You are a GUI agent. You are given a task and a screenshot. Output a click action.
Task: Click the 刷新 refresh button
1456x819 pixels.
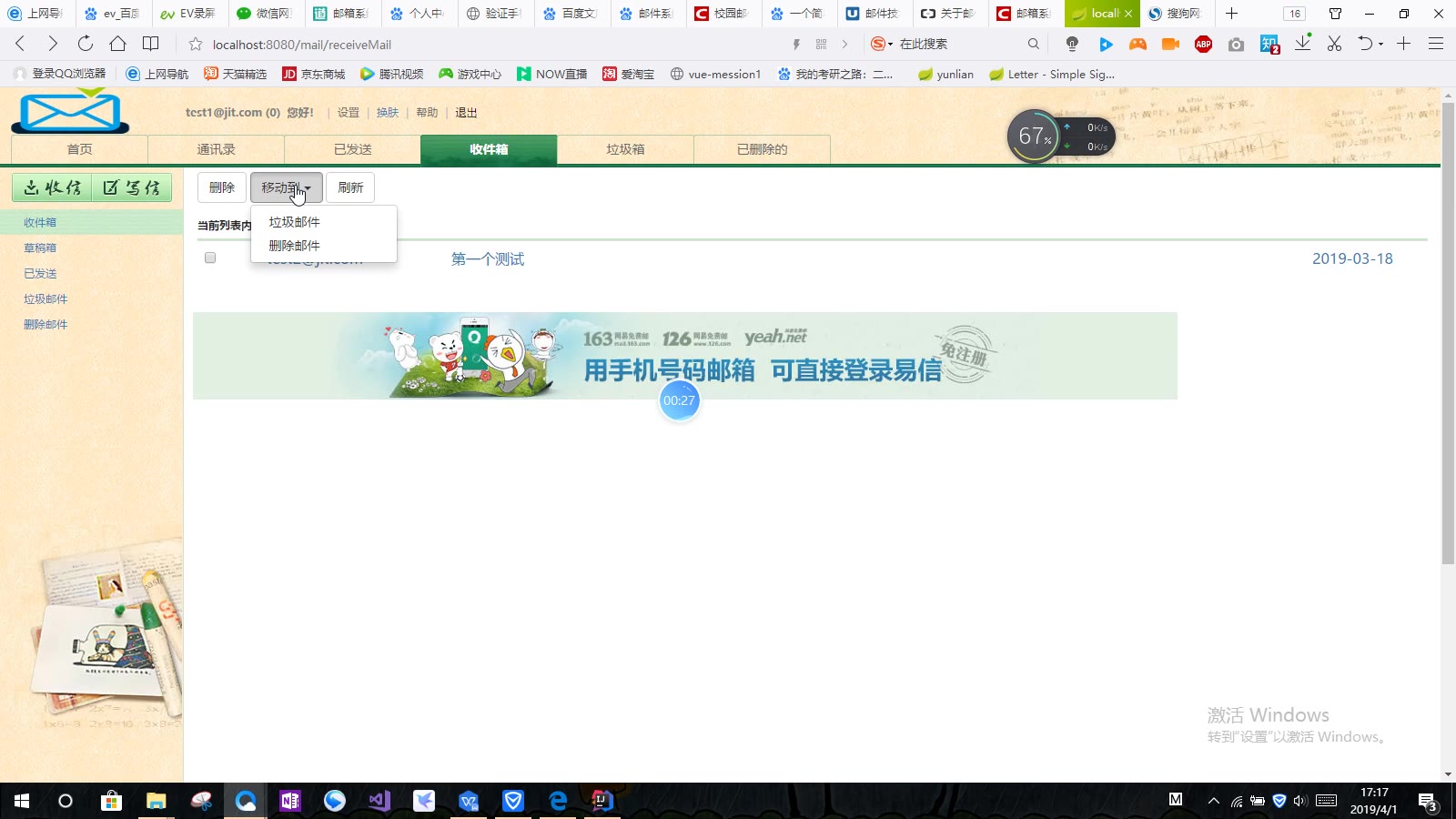tap(350, 187)
